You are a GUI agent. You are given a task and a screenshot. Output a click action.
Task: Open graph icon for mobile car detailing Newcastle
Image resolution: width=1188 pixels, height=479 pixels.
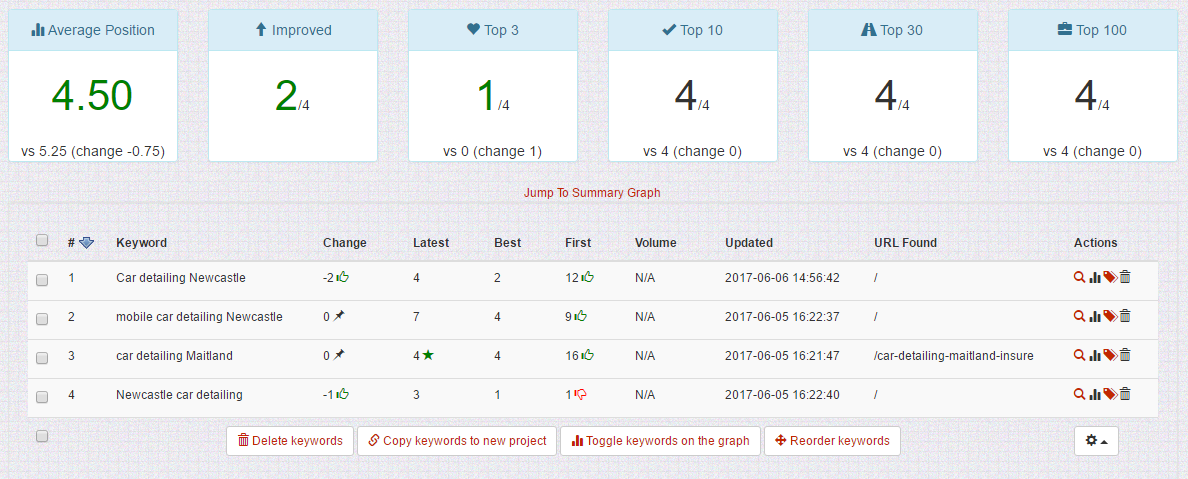(x=1095, y=316)
